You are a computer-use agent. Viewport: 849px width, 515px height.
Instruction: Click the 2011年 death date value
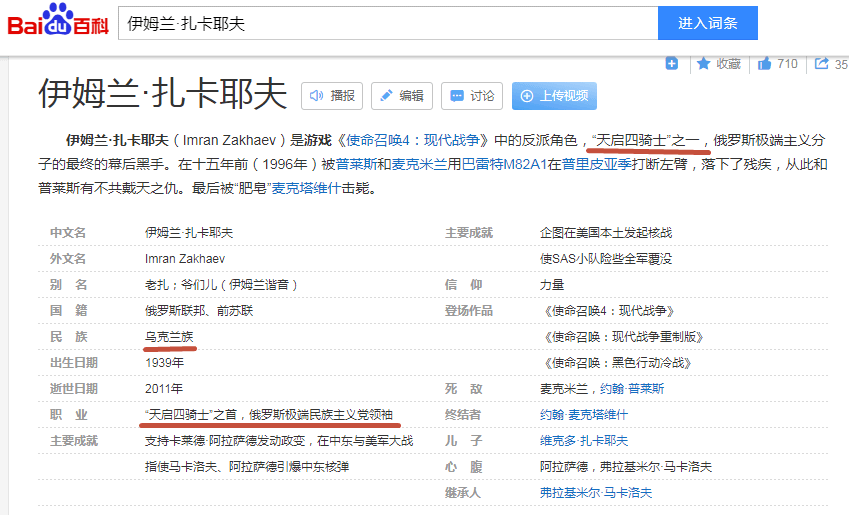(x=164, y=389)
